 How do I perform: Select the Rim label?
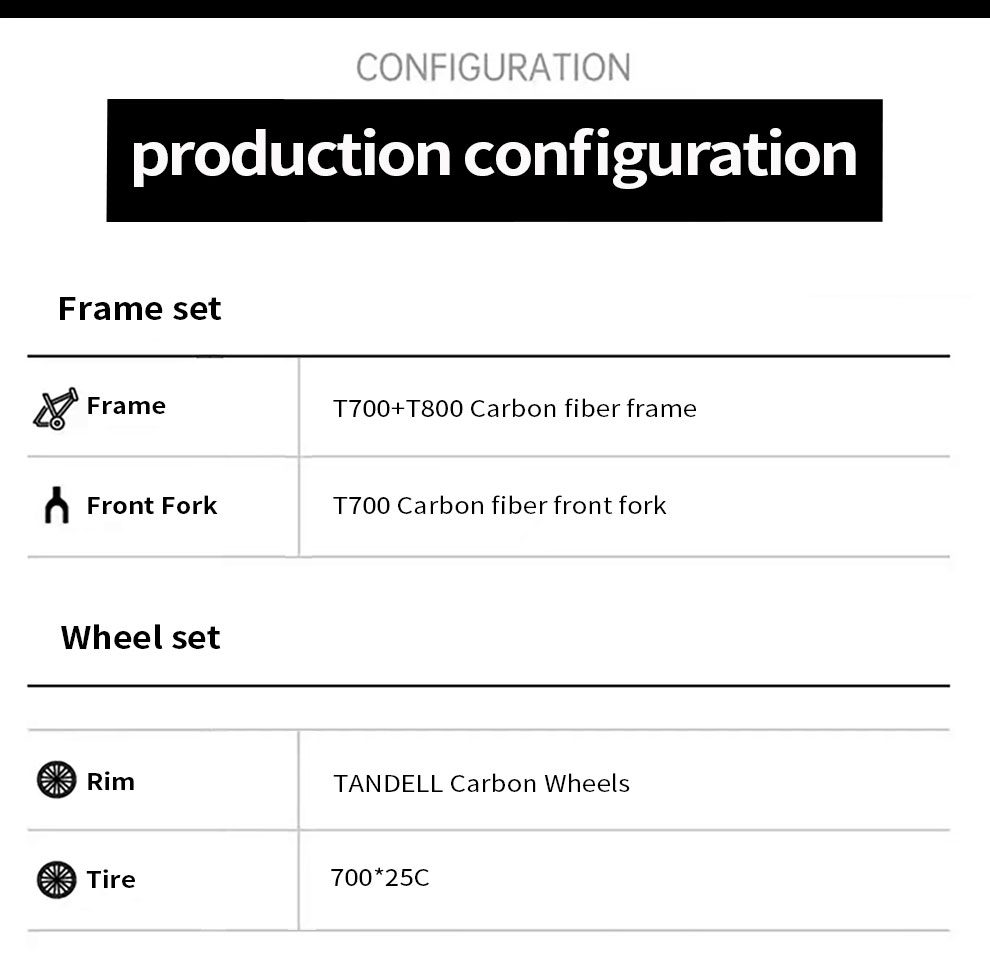coord(110,782)
